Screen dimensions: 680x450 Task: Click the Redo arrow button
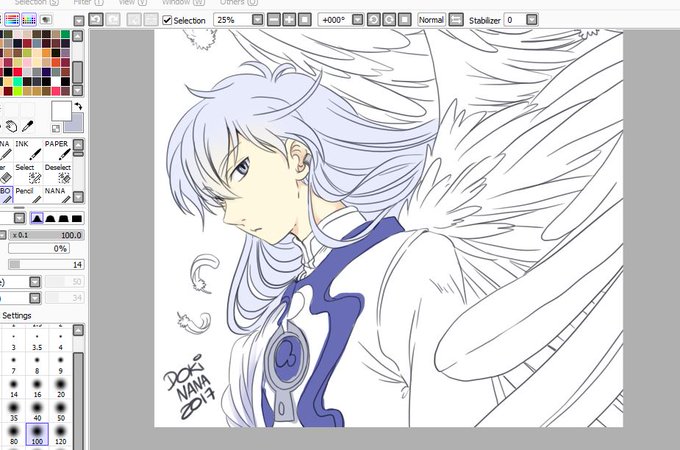113,20
